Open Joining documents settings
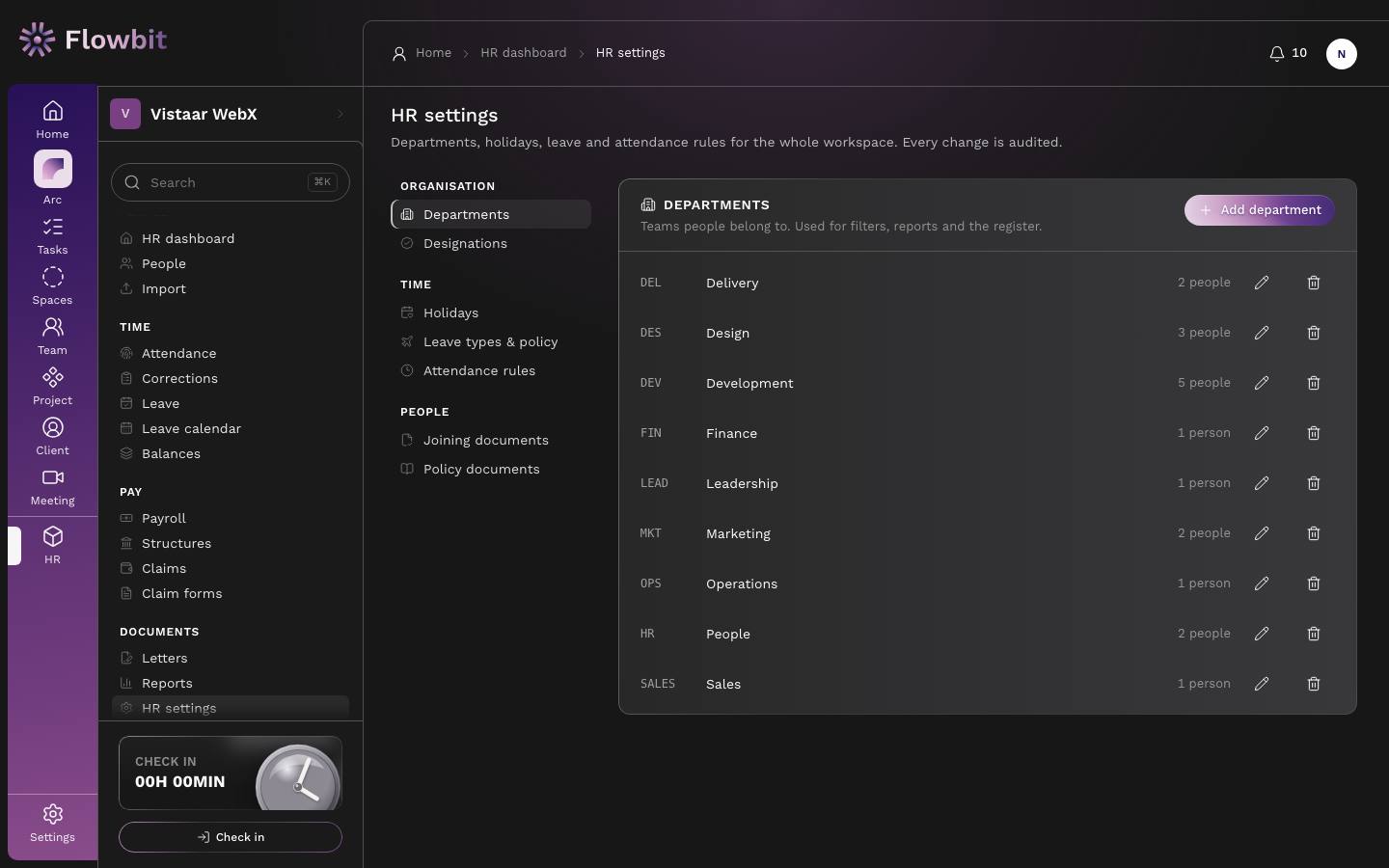Image resolution: width=1389 pixels, height=868 pixels. (x=491, y=440)
